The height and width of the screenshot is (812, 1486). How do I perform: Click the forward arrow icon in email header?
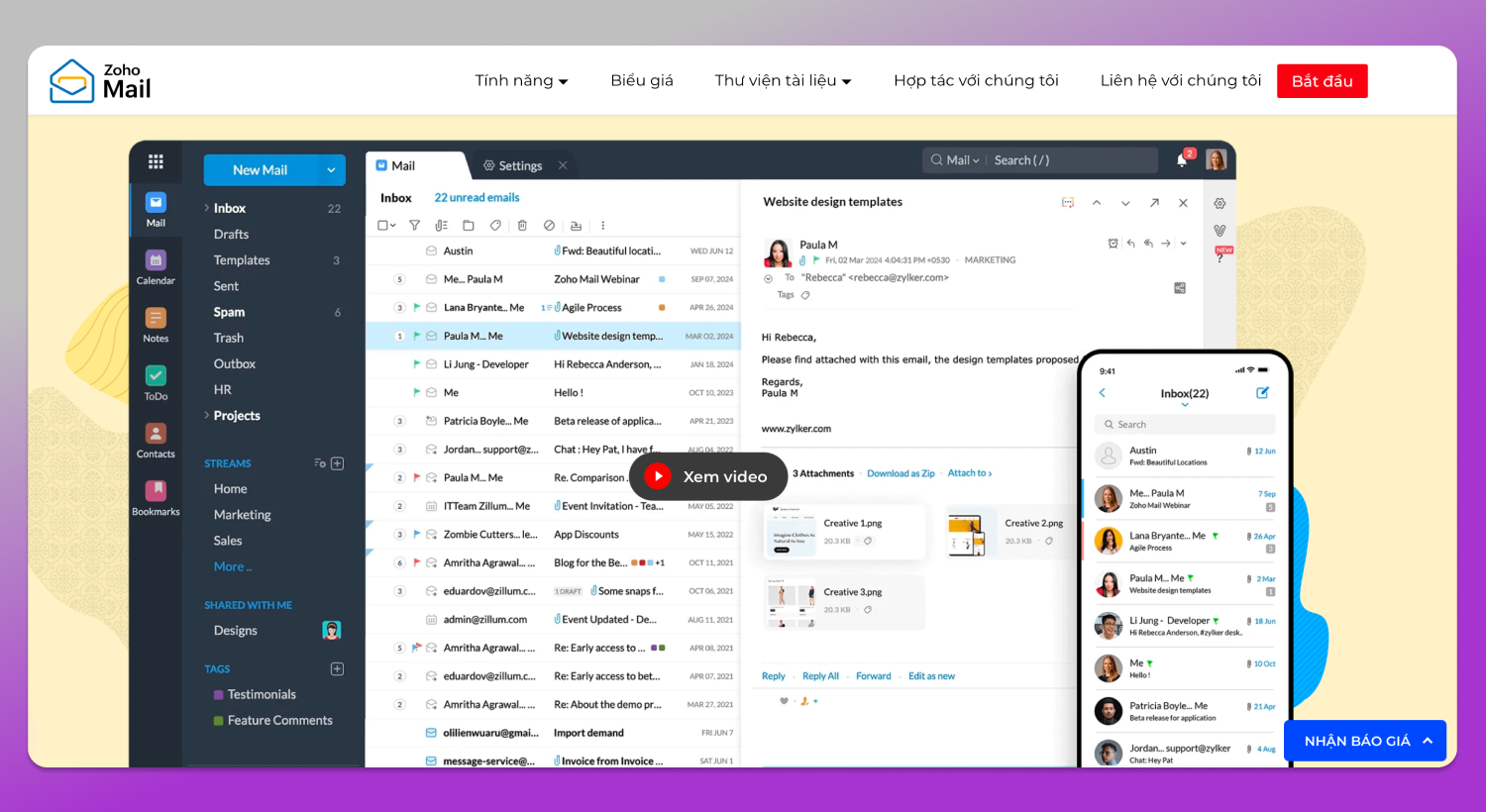[1166, 243]
